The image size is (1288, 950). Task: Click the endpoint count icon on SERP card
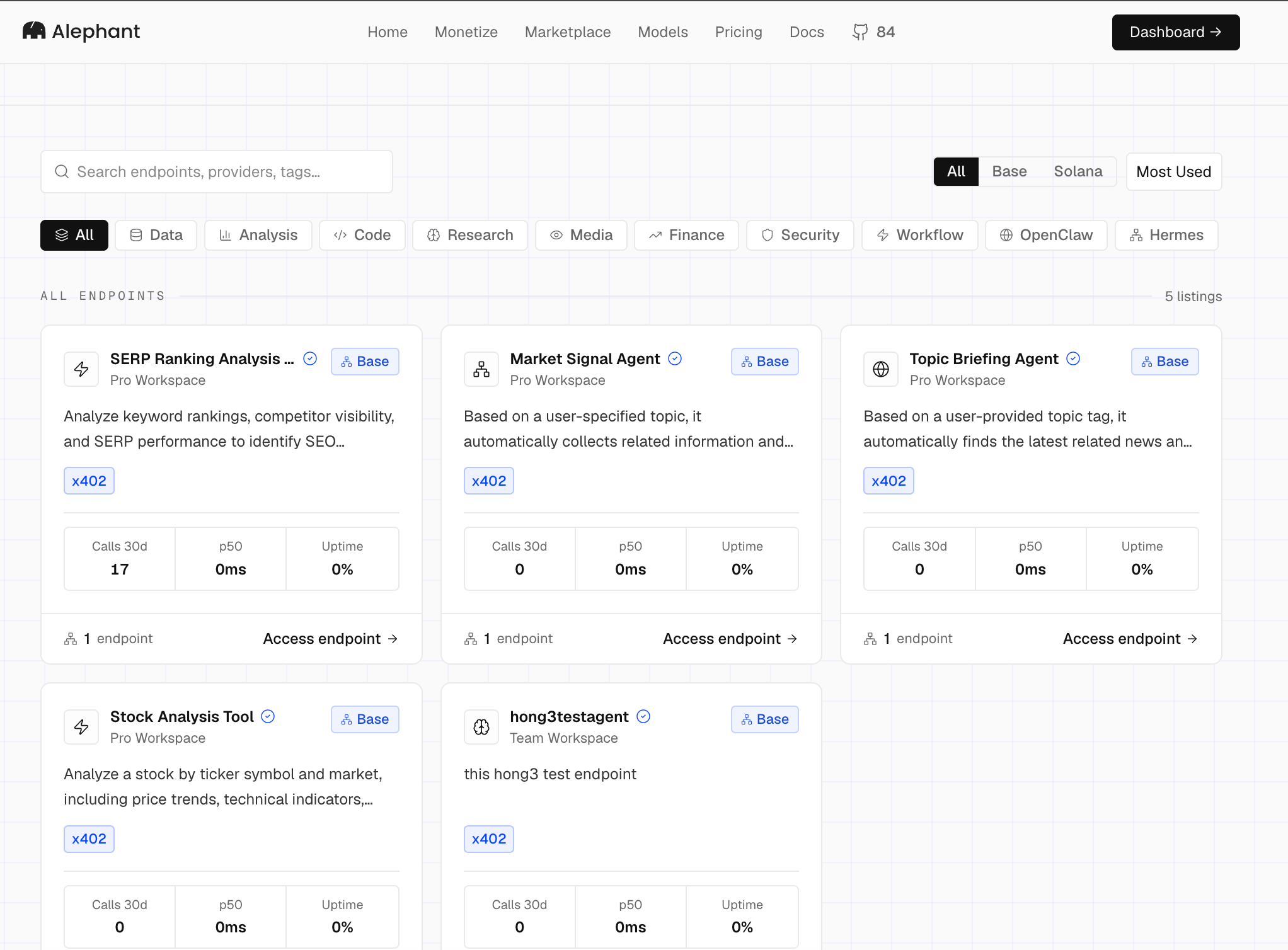(71, 639)
